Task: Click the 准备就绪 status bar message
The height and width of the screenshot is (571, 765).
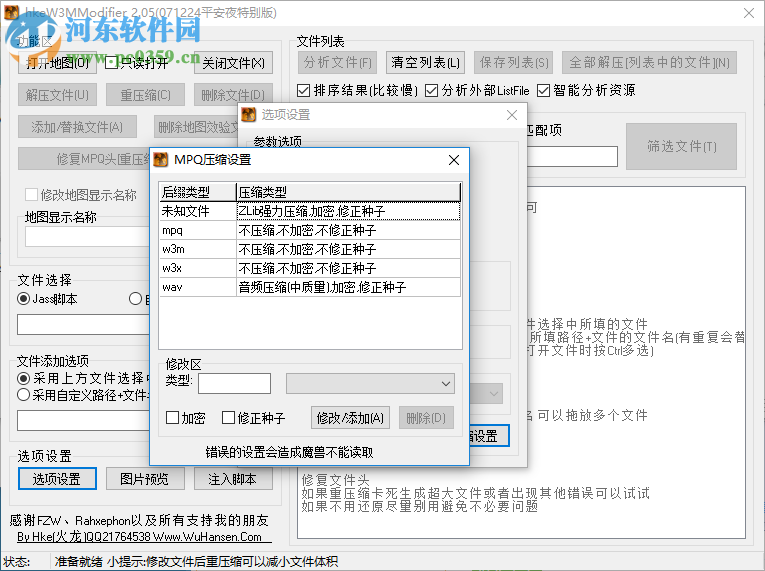Action: tap(196, 561)
